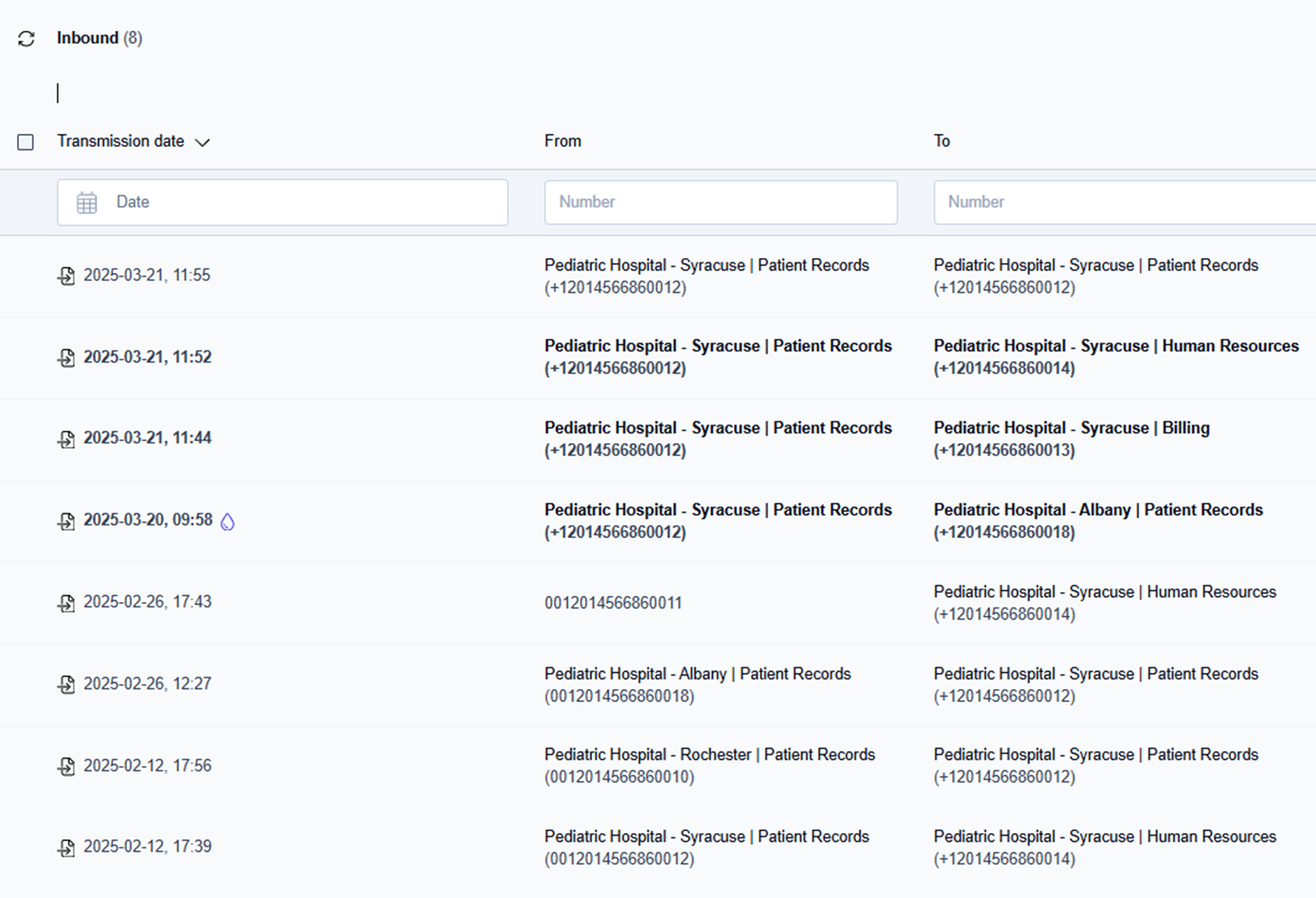1316x898 pixels.
Task: Click the fax icon for 2025-02-12, 17:56
Action: point(66,767)
